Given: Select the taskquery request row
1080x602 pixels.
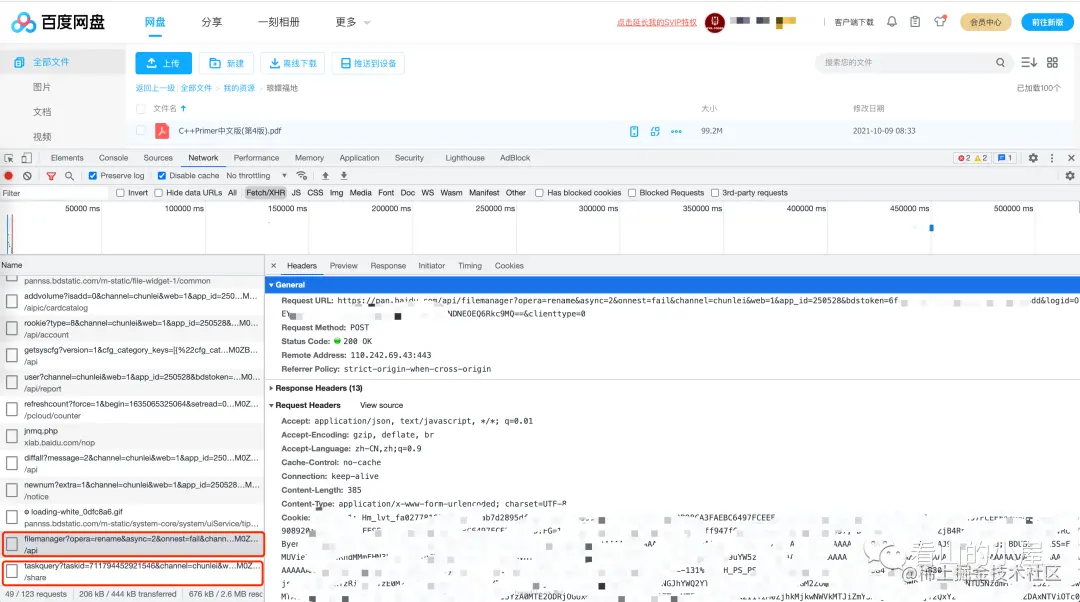Looking at the screenshot, I should coord(133,572).
